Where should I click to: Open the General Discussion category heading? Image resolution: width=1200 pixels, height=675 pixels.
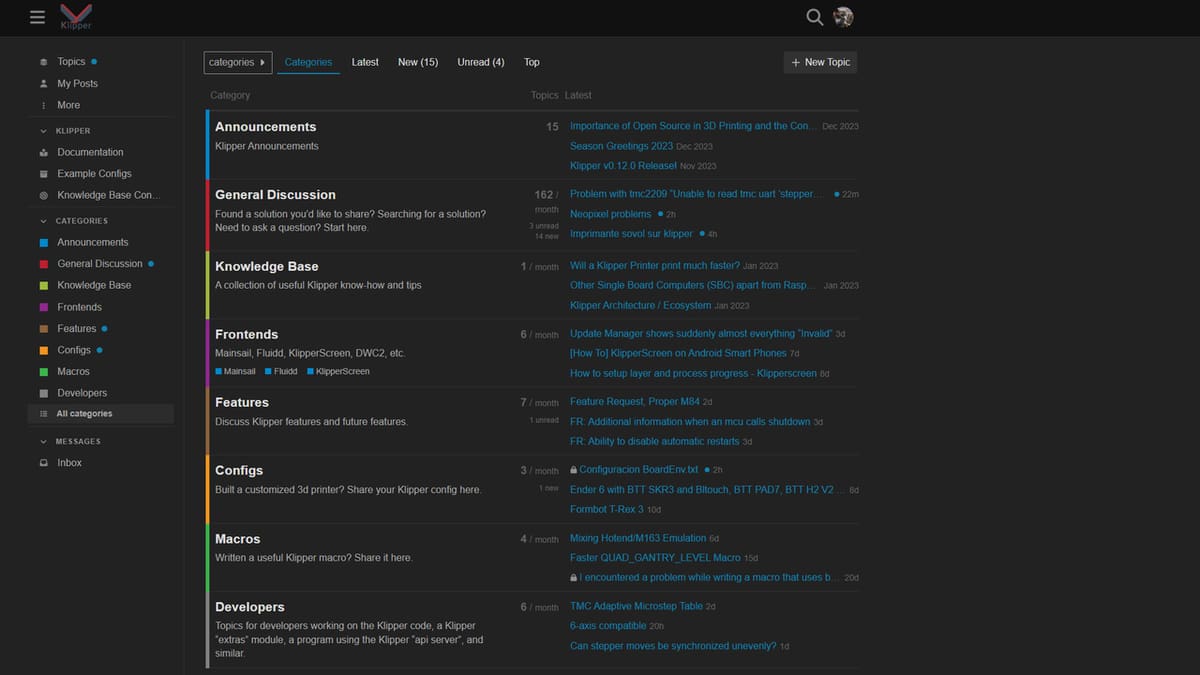click(276, 195)
